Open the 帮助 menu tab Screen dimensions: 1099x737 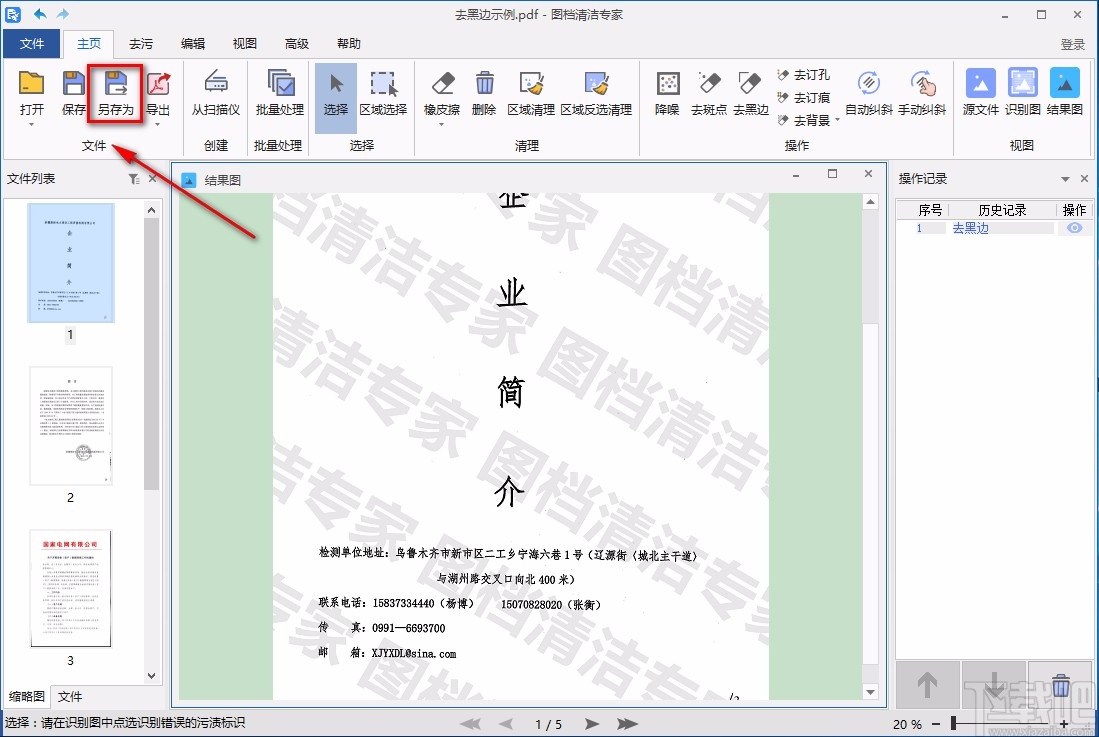[x=348, y=43]
